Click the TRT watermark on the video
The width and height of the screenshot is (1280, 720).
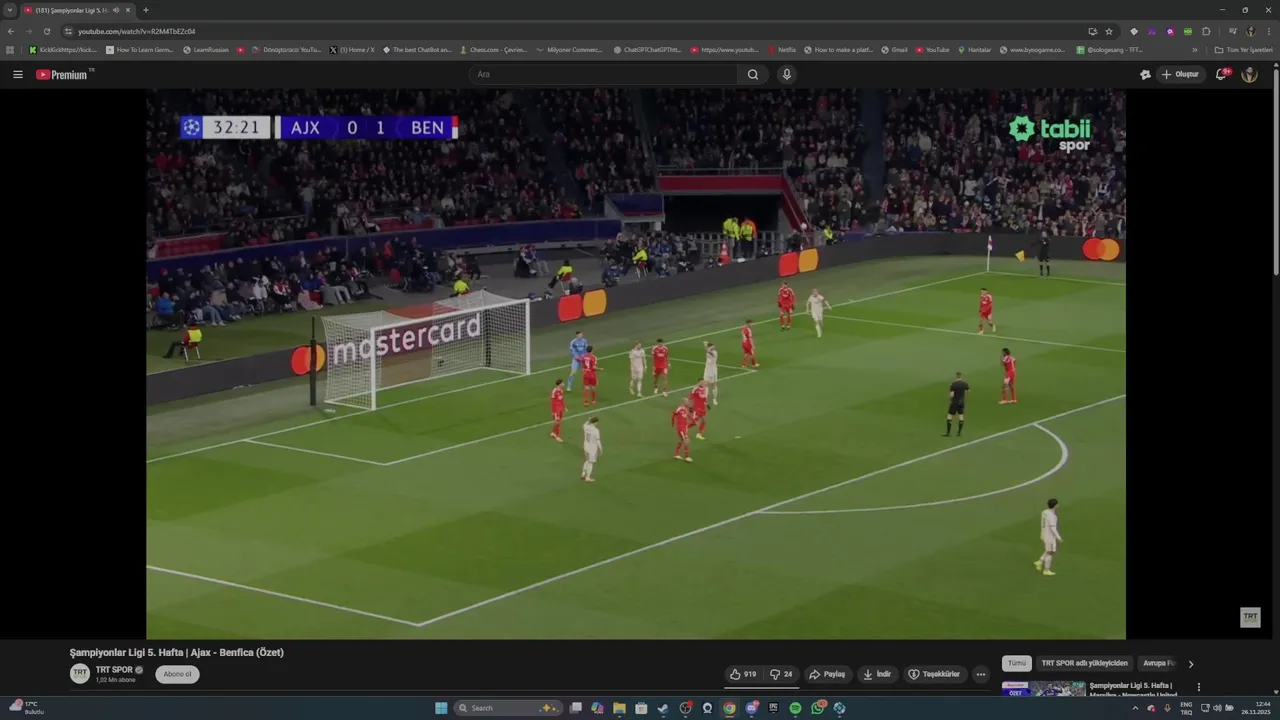1250,617
